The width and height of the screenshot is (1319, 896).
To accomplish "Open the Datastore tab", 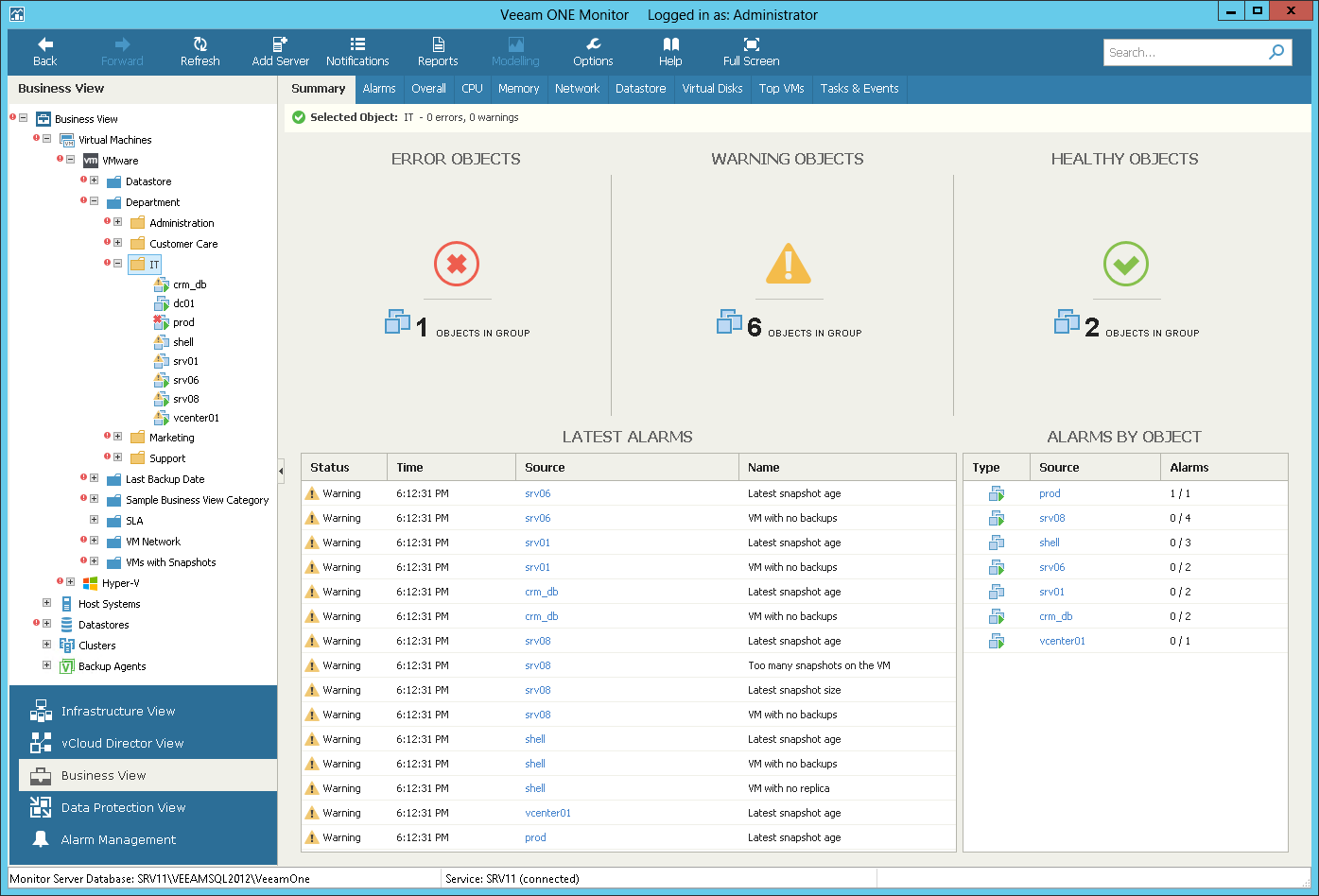I will 640,89.
